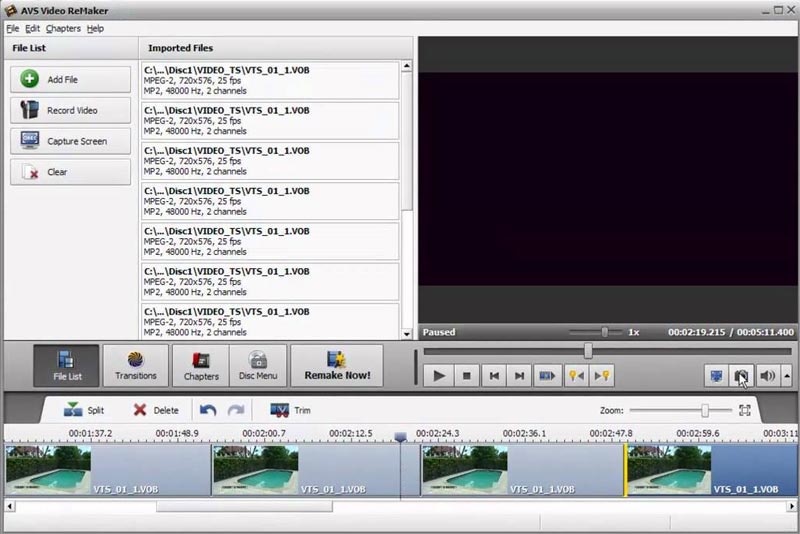This screenshot has height=534, width=800.
Task: Click the timeline horizontal scrollbar thumb
Action: coord(244,506)
